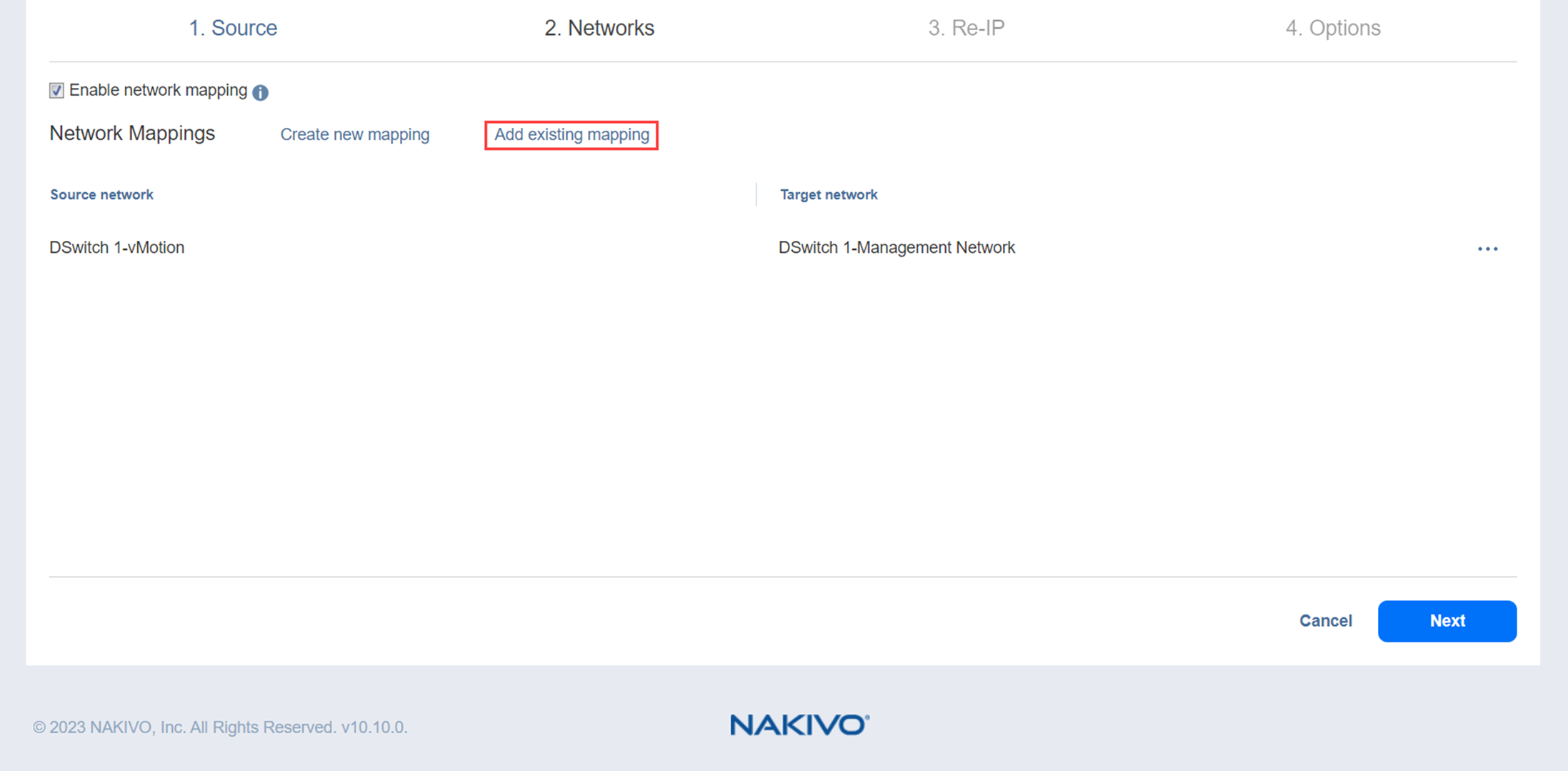
Task: Click the info icon beside Enable network mapping
Action: pos(260,92)
